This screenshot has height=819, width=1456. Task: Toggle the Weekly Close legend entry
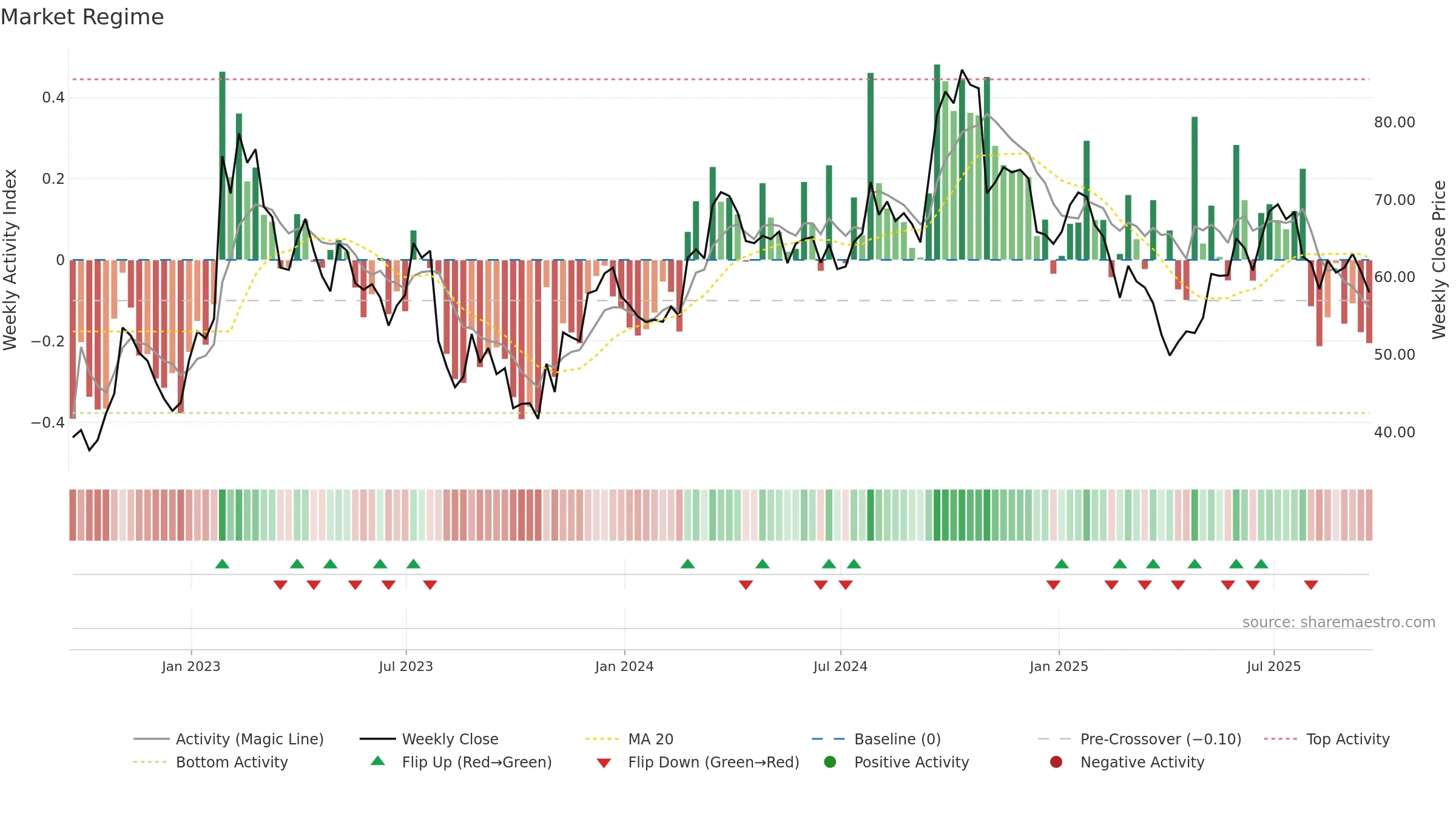429,739
